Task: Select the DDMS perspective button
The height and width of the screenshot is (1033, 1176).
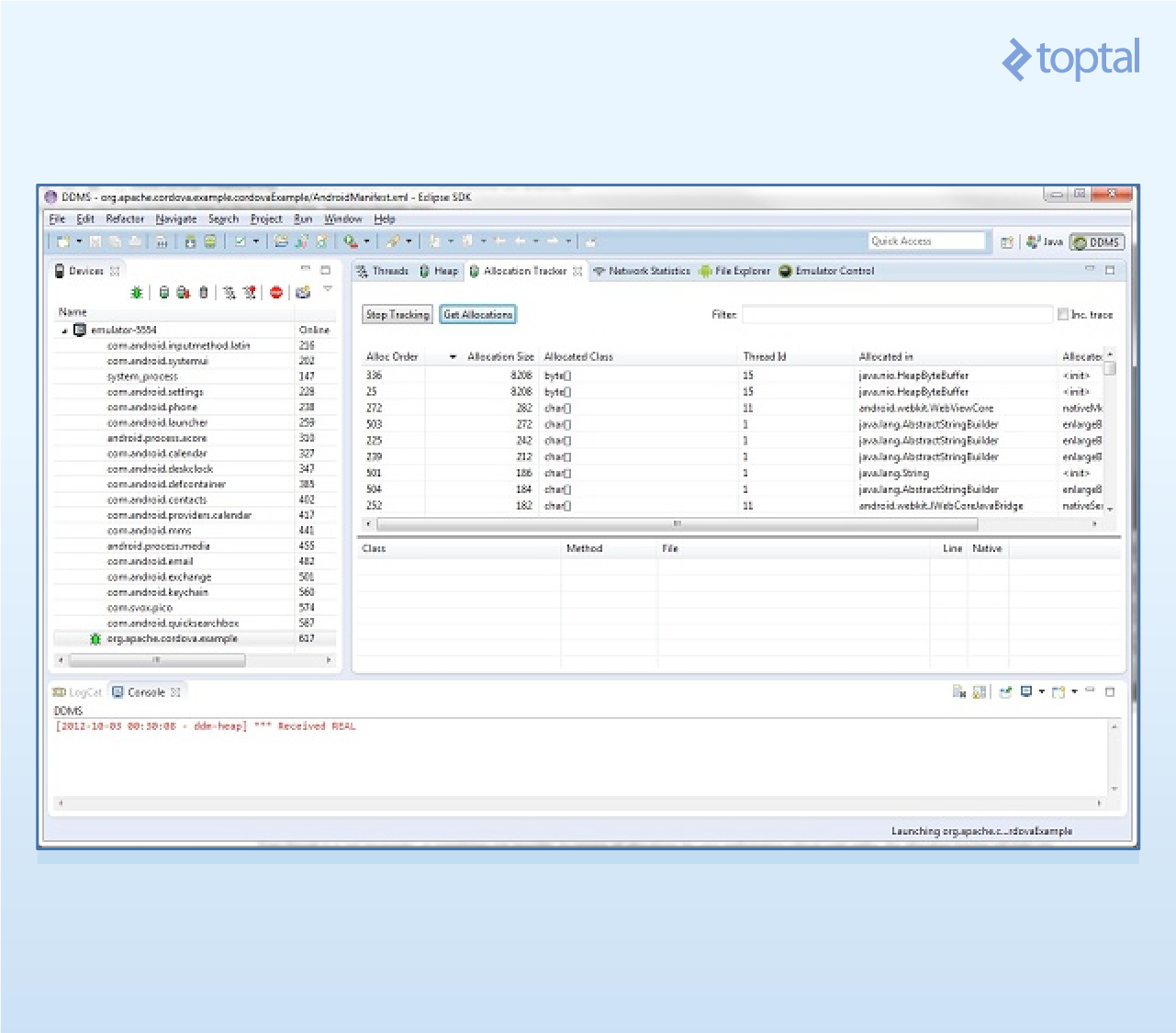Action: click(x=1098, y=241)
